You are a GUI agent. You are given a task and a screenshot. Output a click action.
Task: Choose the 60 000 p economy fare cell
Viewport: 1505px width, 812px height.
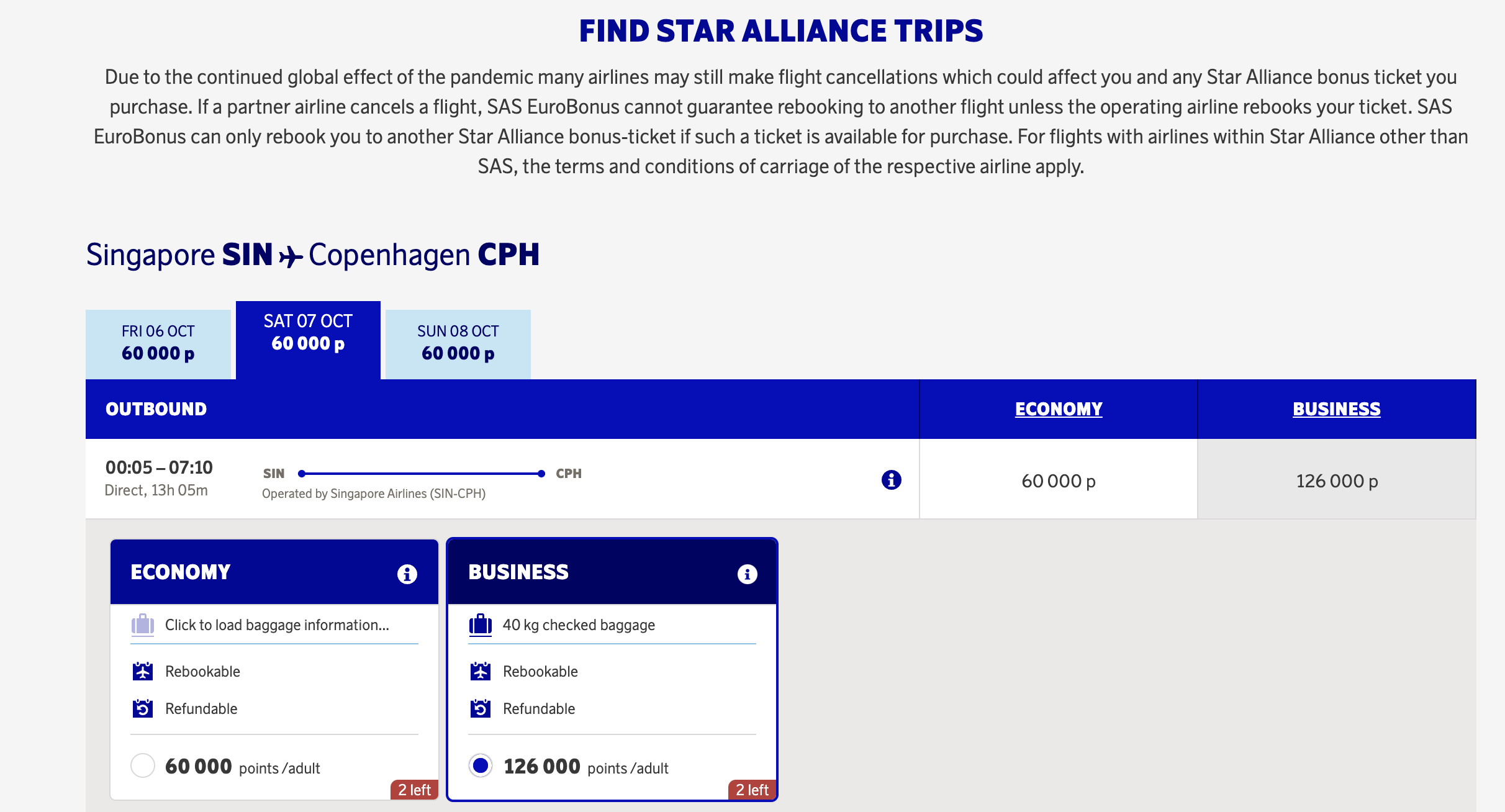coord(1058,480)
